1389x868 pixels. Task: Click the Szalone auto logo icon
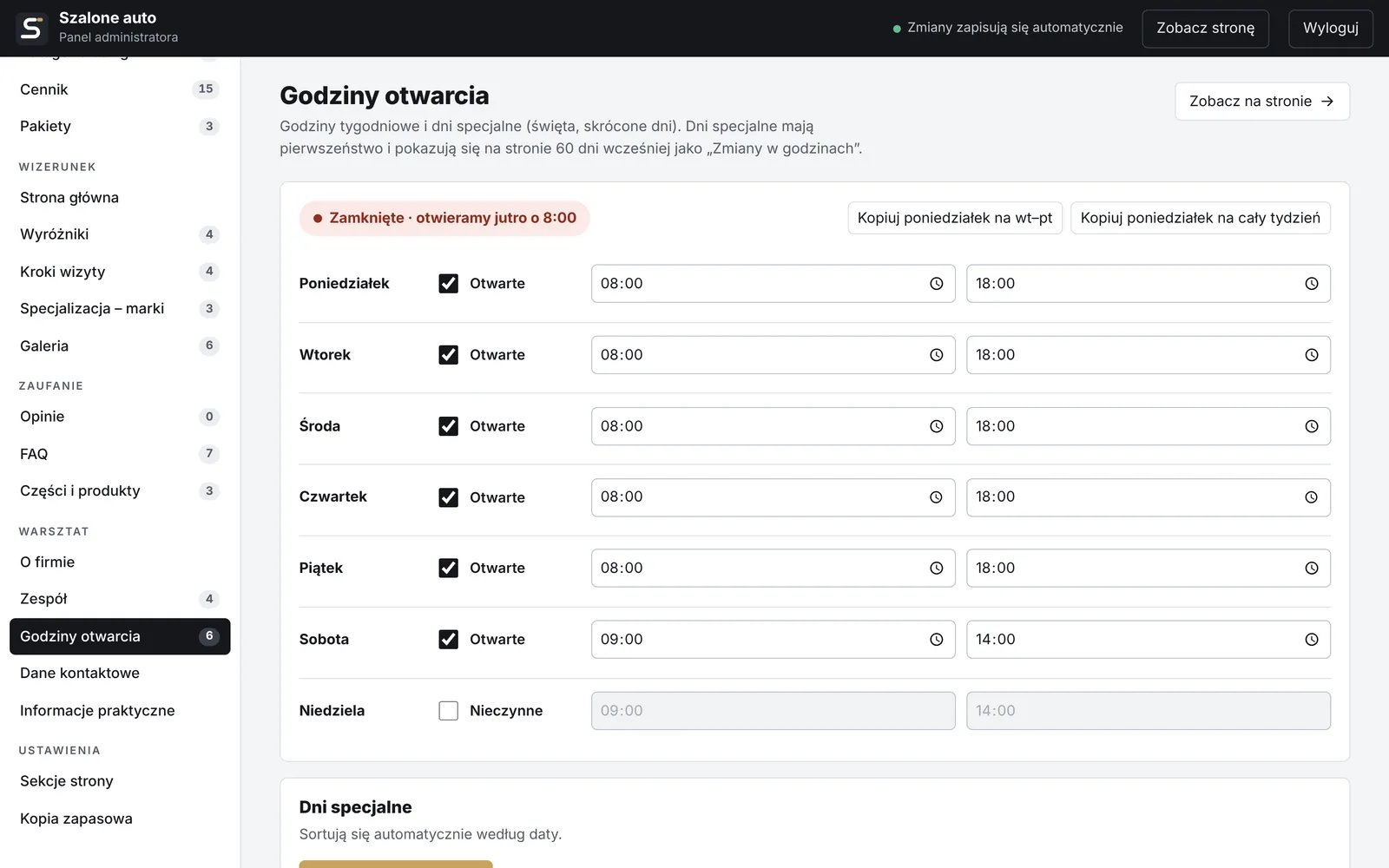point(31,28)
